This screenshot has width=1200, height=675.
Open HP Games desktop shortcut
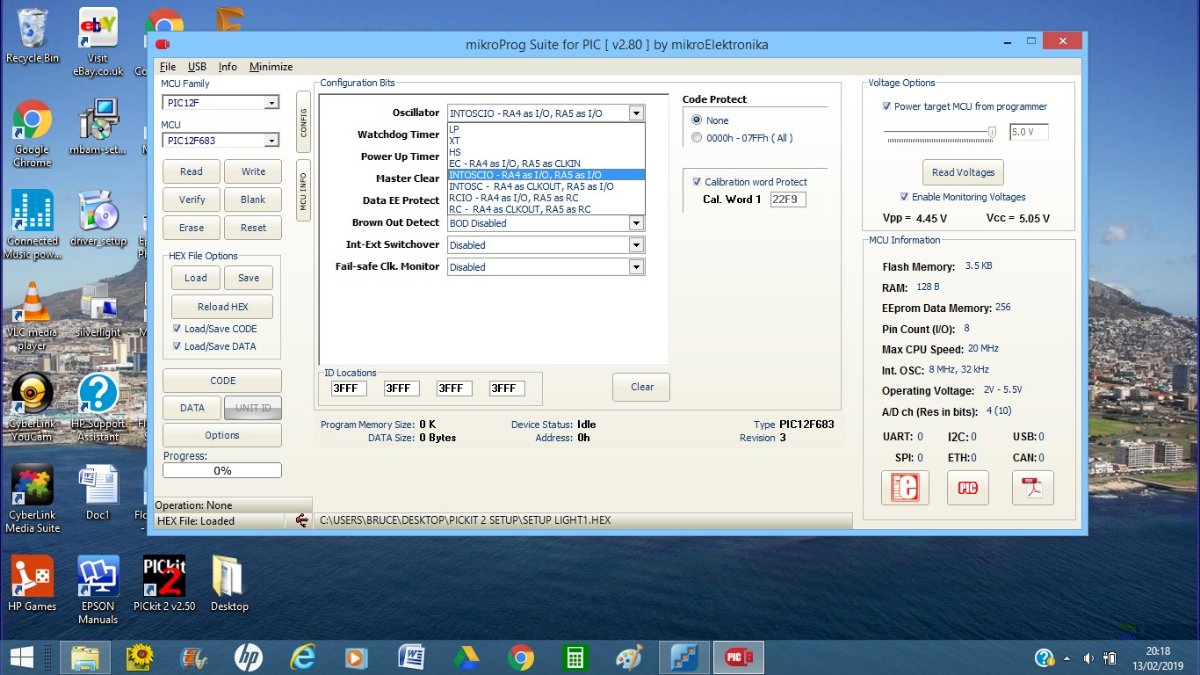(32, 585)
